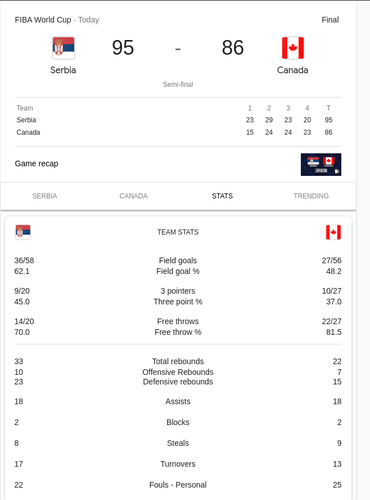Click the TEAM STATS header
370x500 pixels.
[178, 232]
